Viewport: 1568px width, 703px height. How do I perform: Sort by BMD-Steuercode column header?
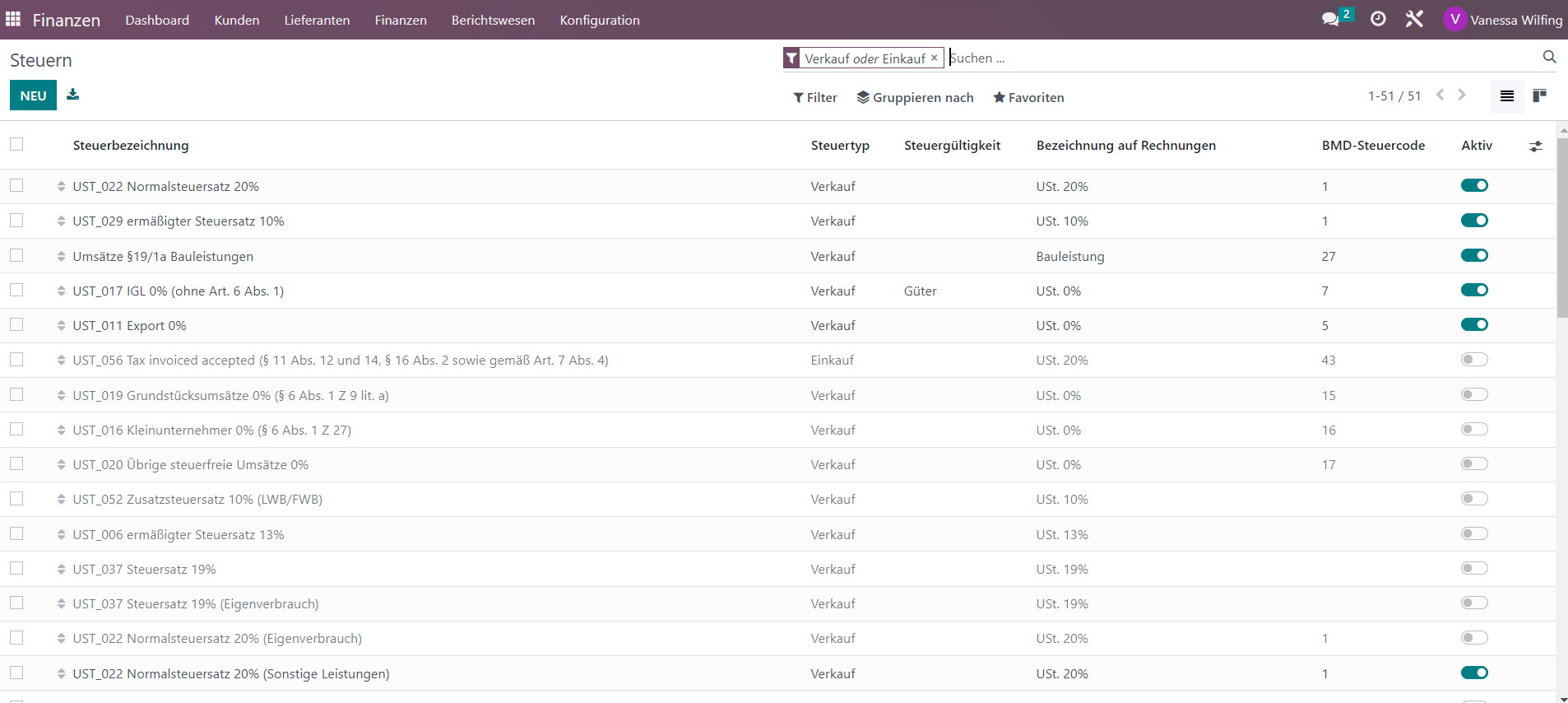click(x=1373, y=146)
